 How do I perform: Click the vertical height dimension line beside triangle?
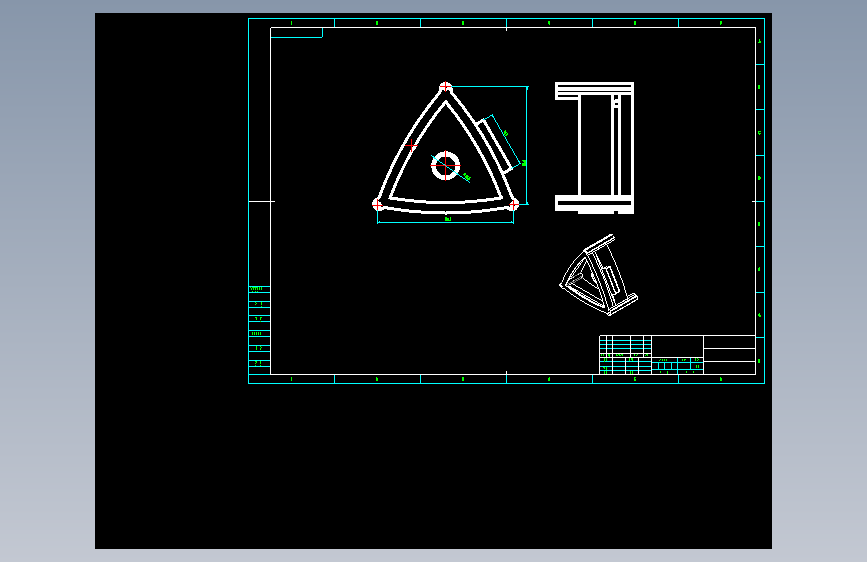[527, 145]
